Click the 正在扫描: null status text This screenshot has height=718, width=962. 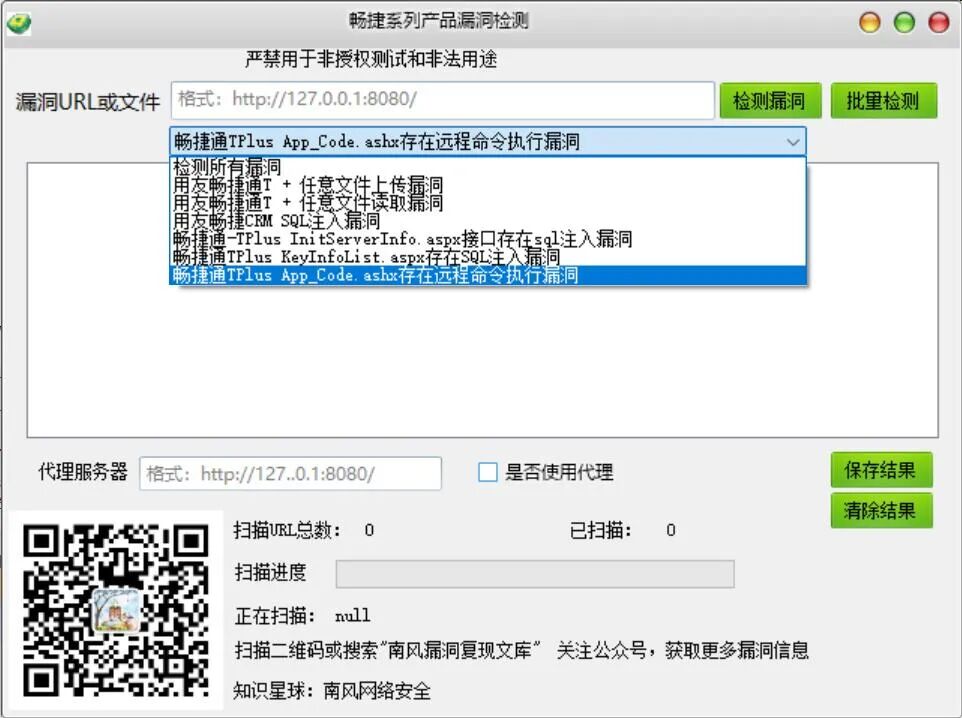click(x=302, y=616)
